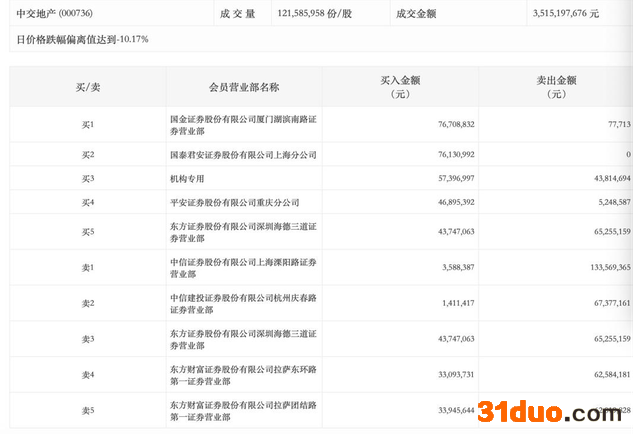Select the 买入金额 column header
The height and width of the screenshot is (434, 640).
(x=400, y=87)
